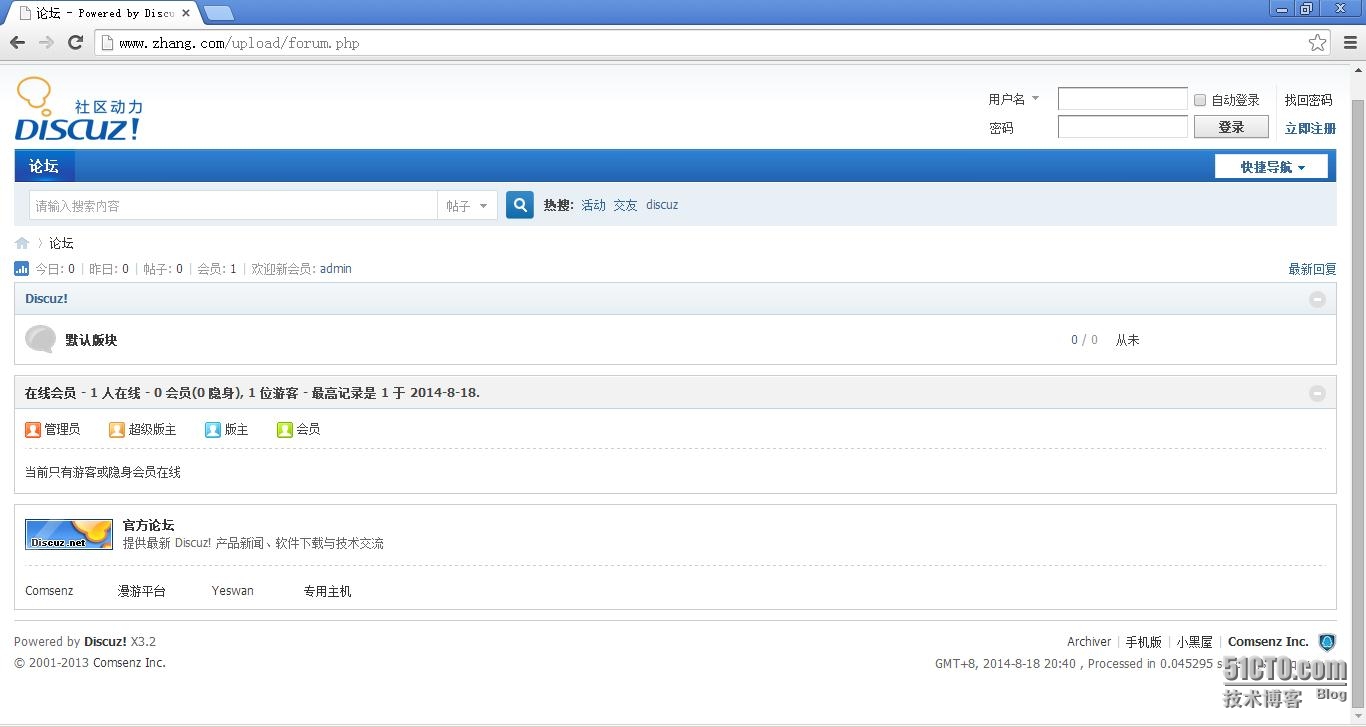The width and height of the screenshot is (1366, 727).
Task: Open a new browser tab
Action: 218,13
